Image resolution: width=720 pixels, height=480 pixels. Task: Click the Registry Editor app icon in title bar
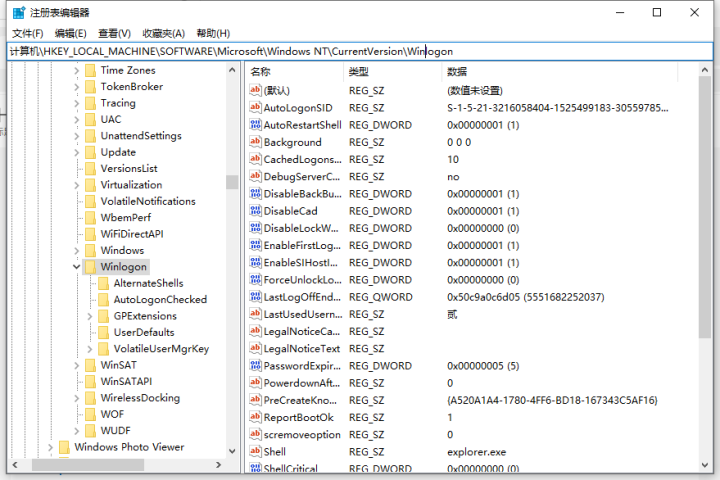coord(19,12)
